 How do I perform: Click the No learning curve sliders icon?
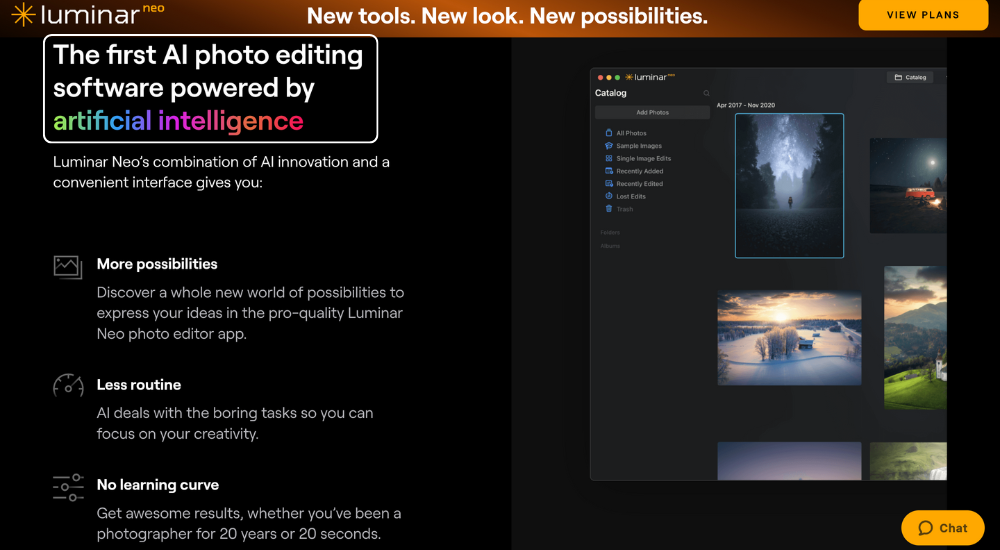tap(68, 487)
